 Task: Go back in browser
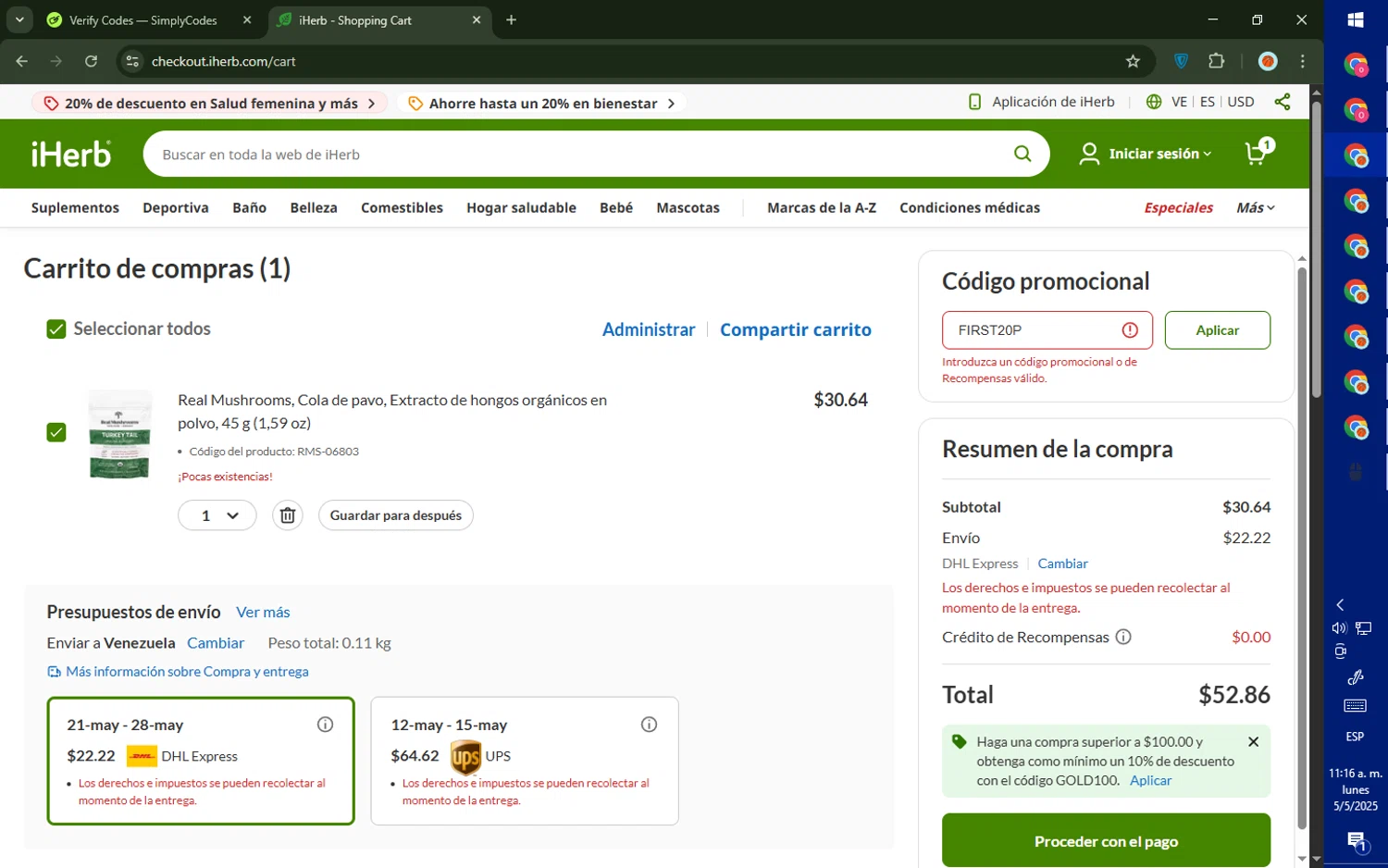pos(21,61)
